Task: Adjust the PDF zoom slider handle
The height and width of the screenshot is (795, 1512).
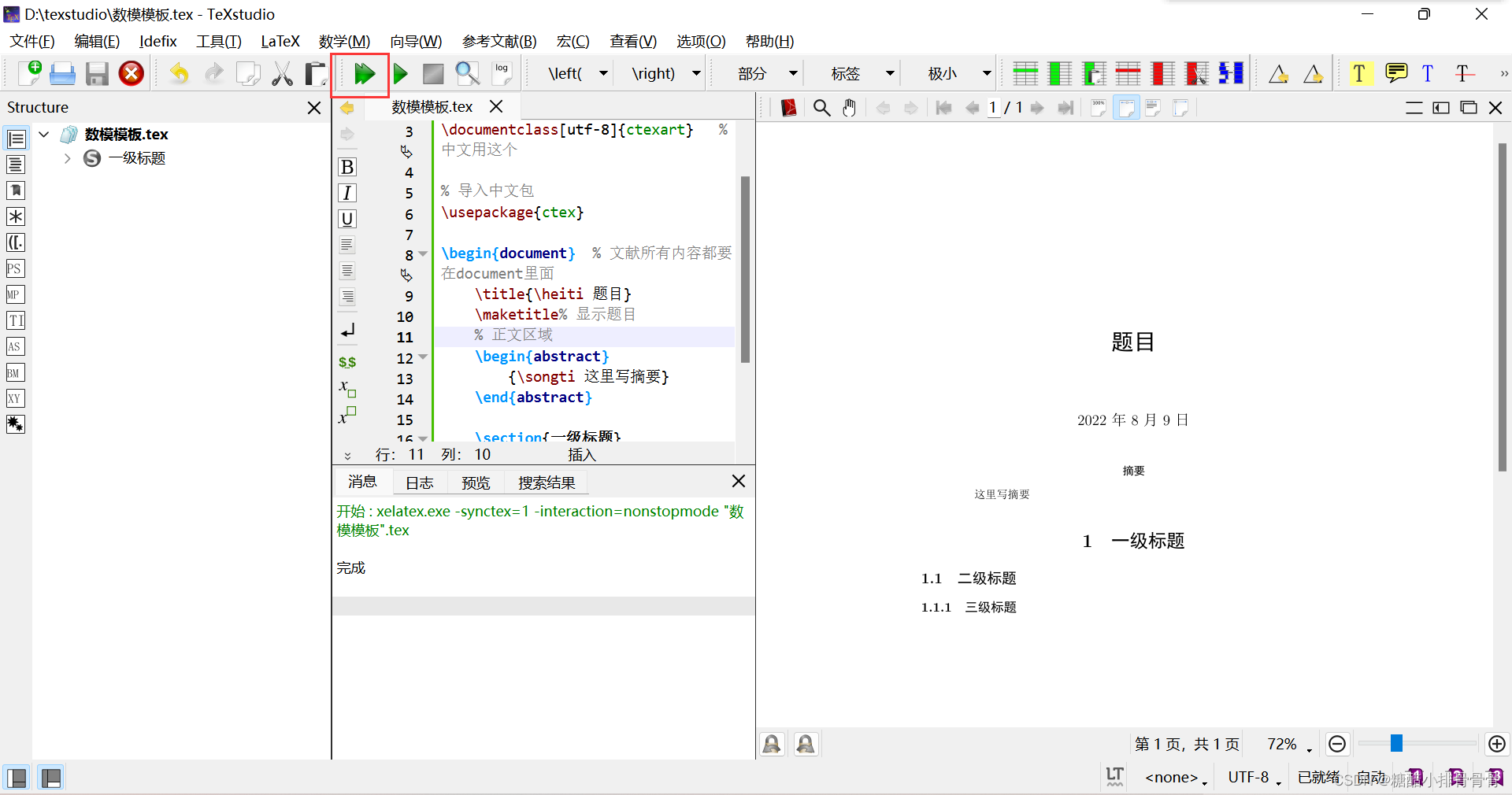Action: point(1396,743)
